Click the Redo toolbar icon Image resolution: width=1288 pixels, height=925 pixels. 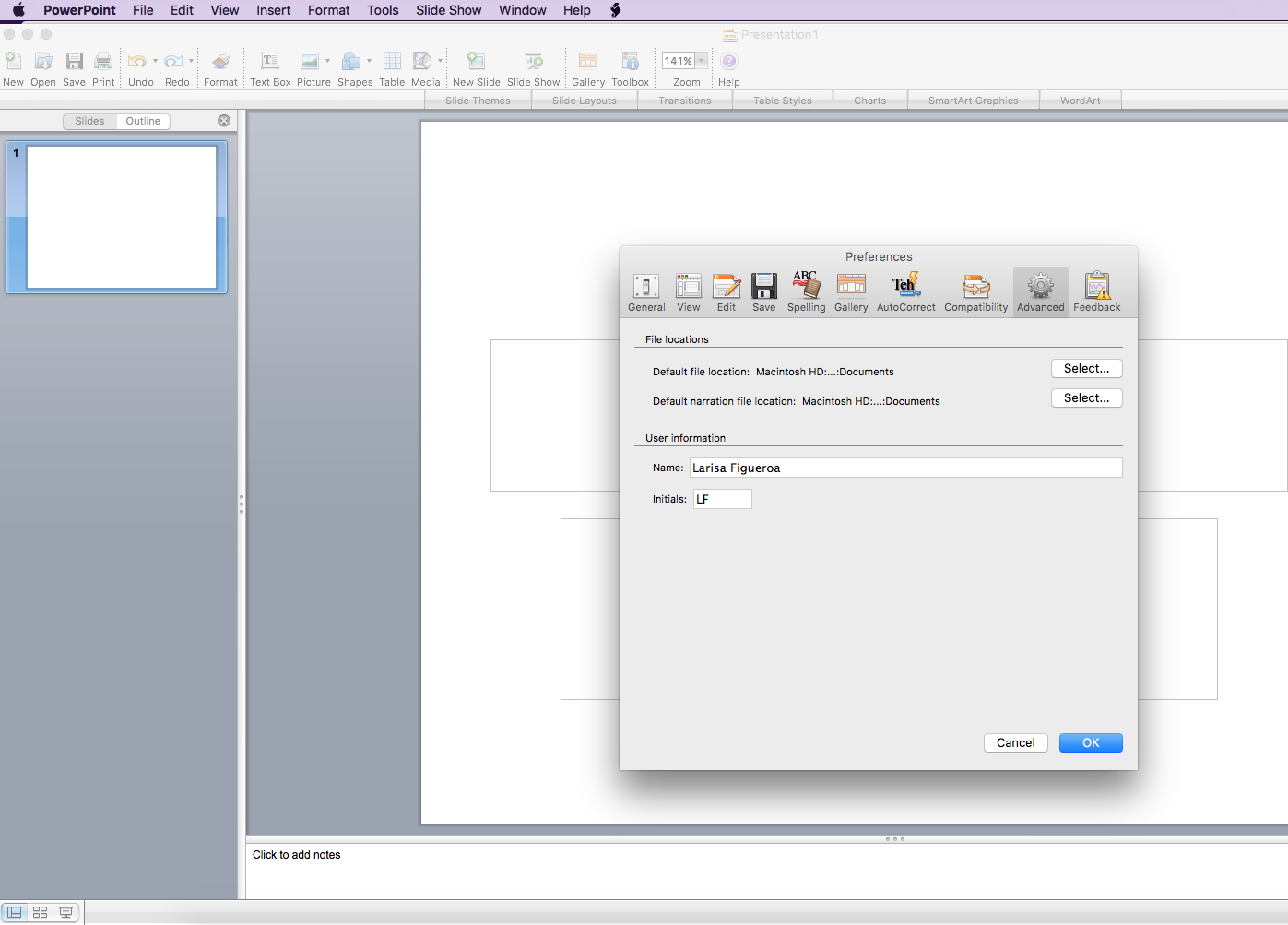175,69
